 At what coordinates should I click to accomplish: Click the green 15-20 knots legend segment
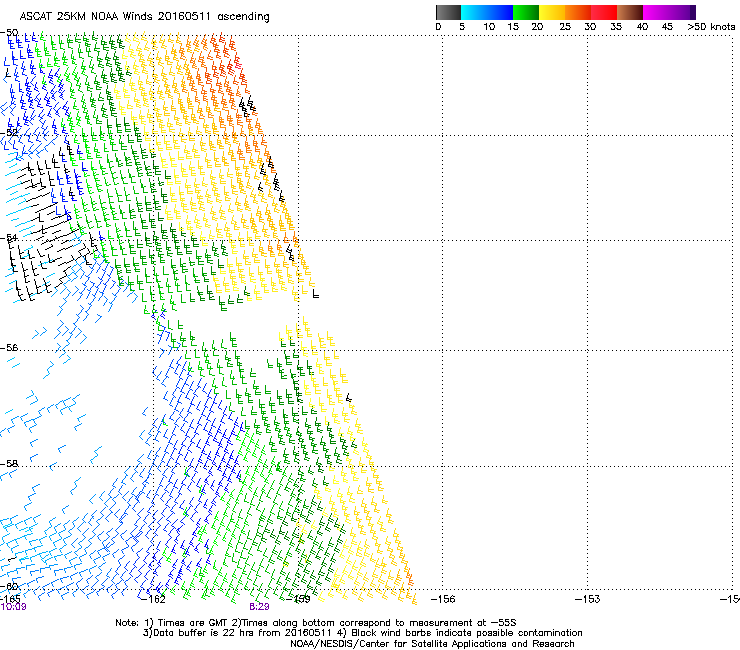coord(526,12)
